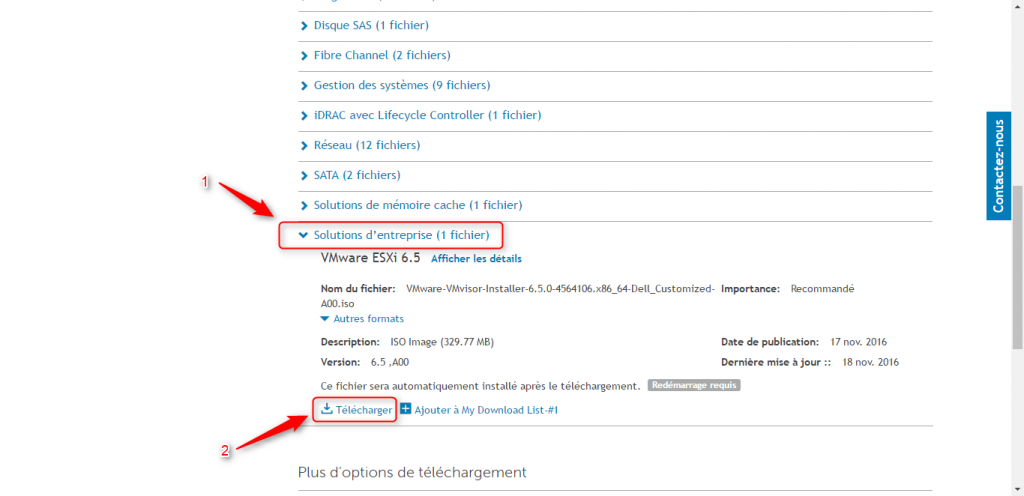Click the download arrow icon beside Télécharger
This screenshot has width=1024, height=496.
point(327,409)
